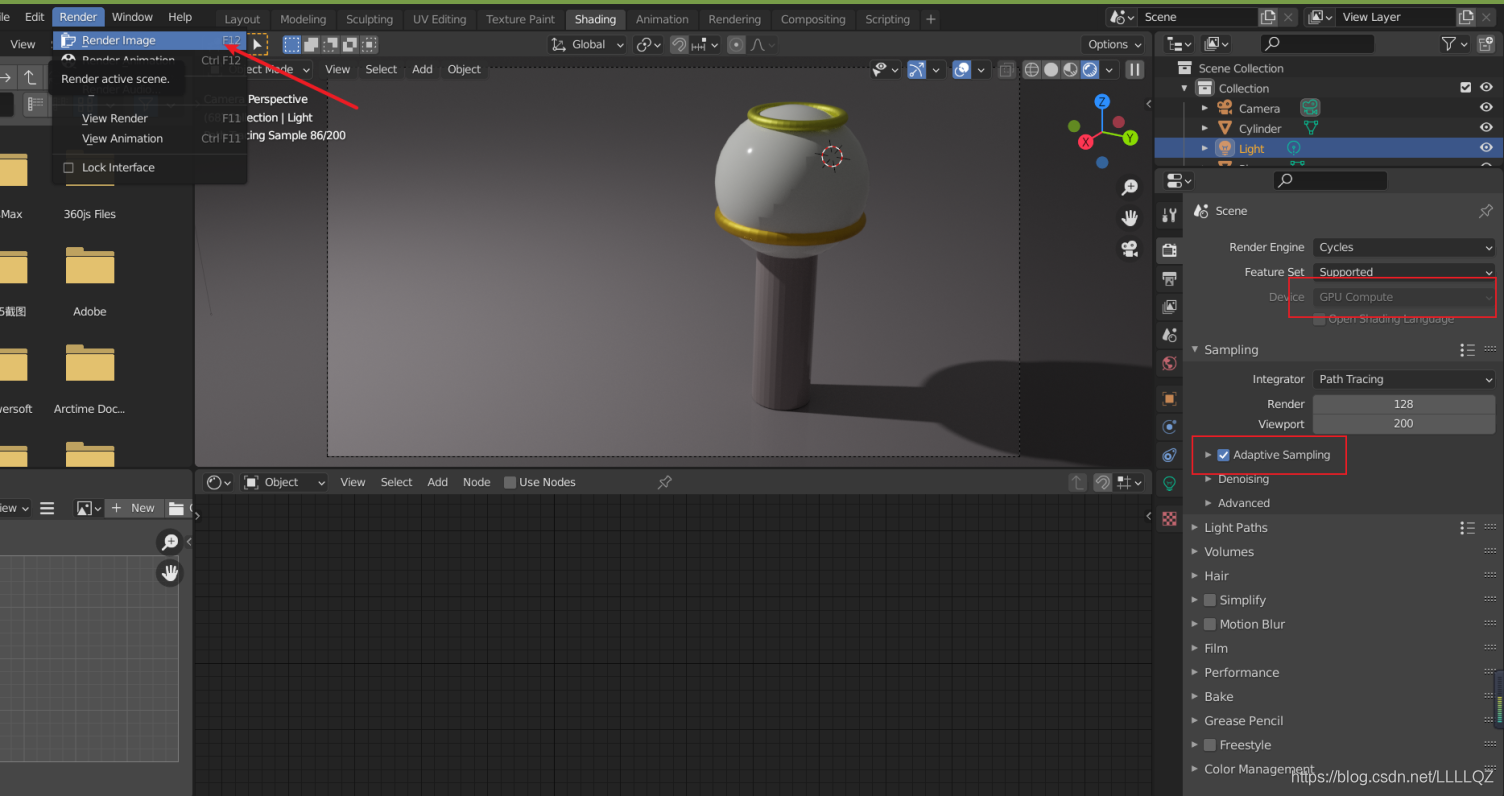Select material preview shading mode
1504x796 pixels.
point(1070,70)
